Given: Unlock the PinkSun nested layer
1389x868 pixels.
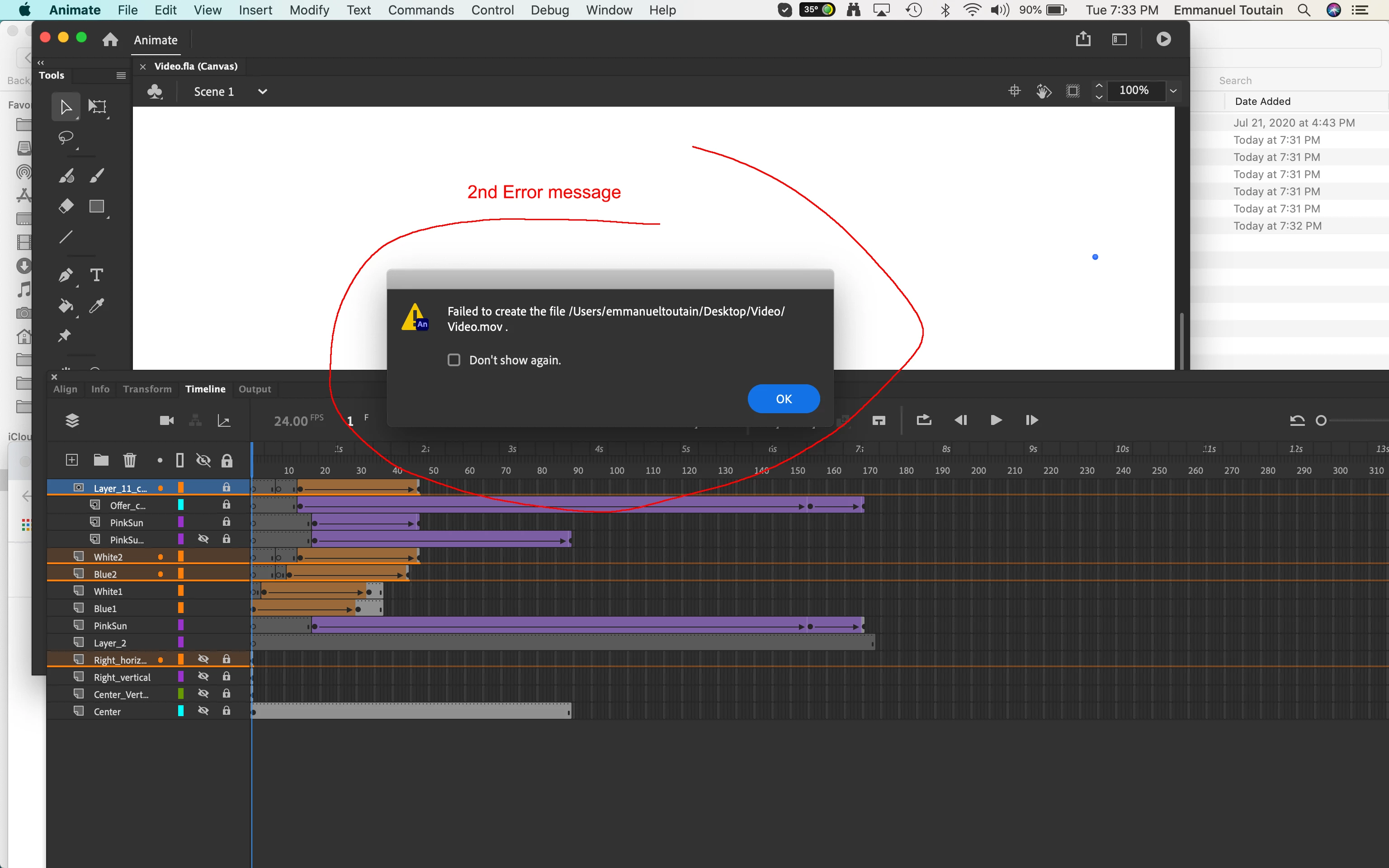Looking at the screenshot, I should pos(226,522).
